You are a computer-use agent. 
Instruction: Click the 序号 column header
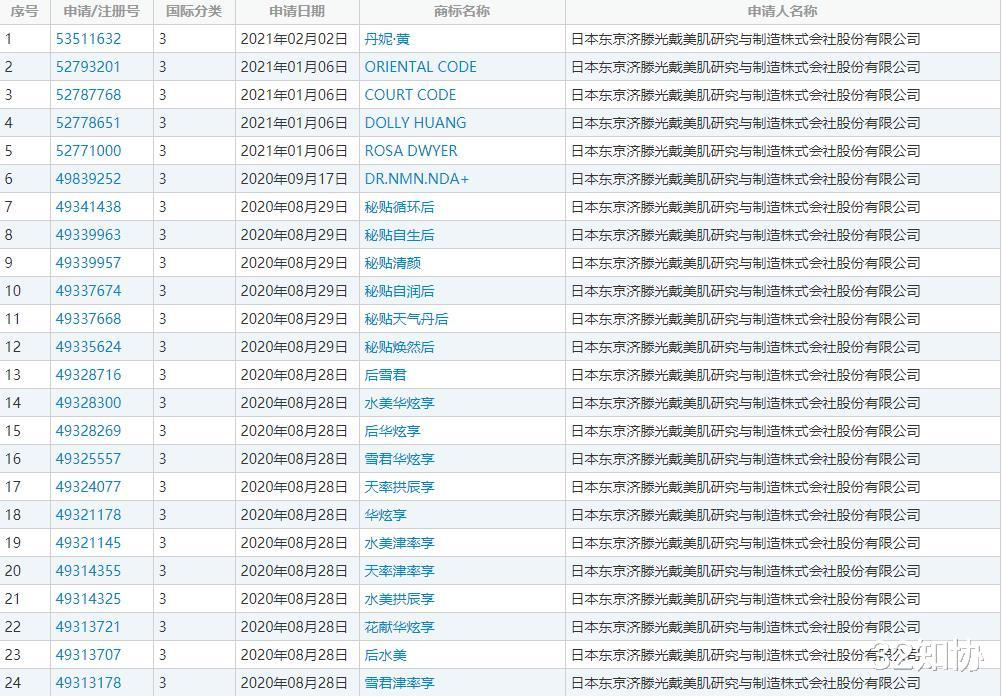[x=24, y=12]
